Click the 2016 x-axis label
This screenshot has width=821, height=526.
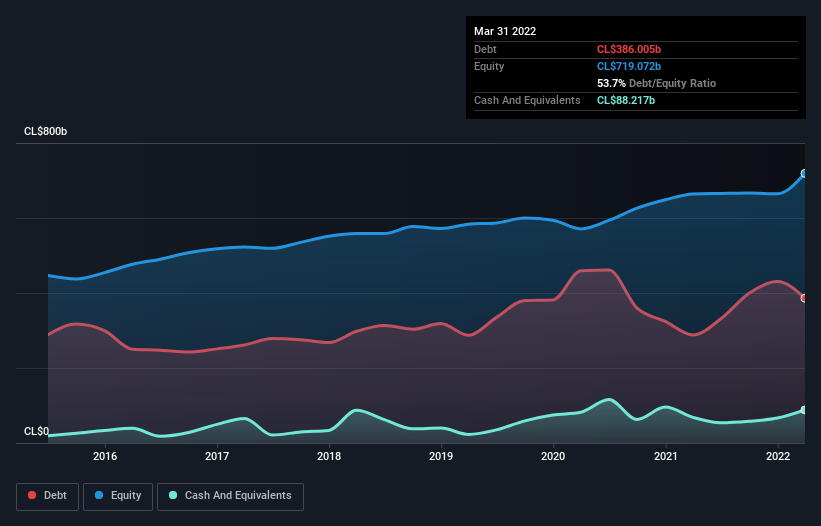pyautogui.click(x=105, y=456)
